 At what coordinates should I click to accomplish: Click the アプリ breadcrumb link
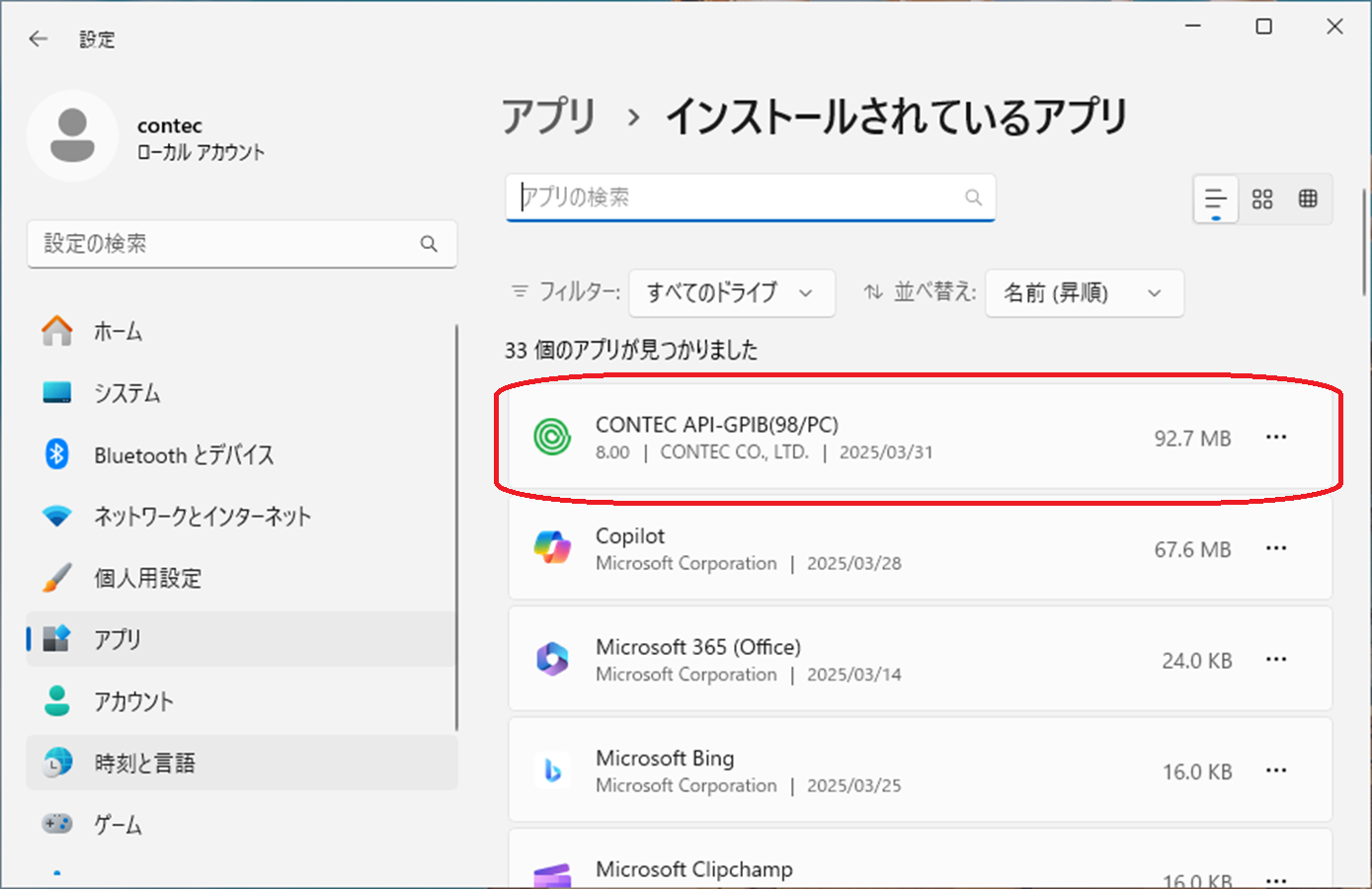[x=549, y=117]
